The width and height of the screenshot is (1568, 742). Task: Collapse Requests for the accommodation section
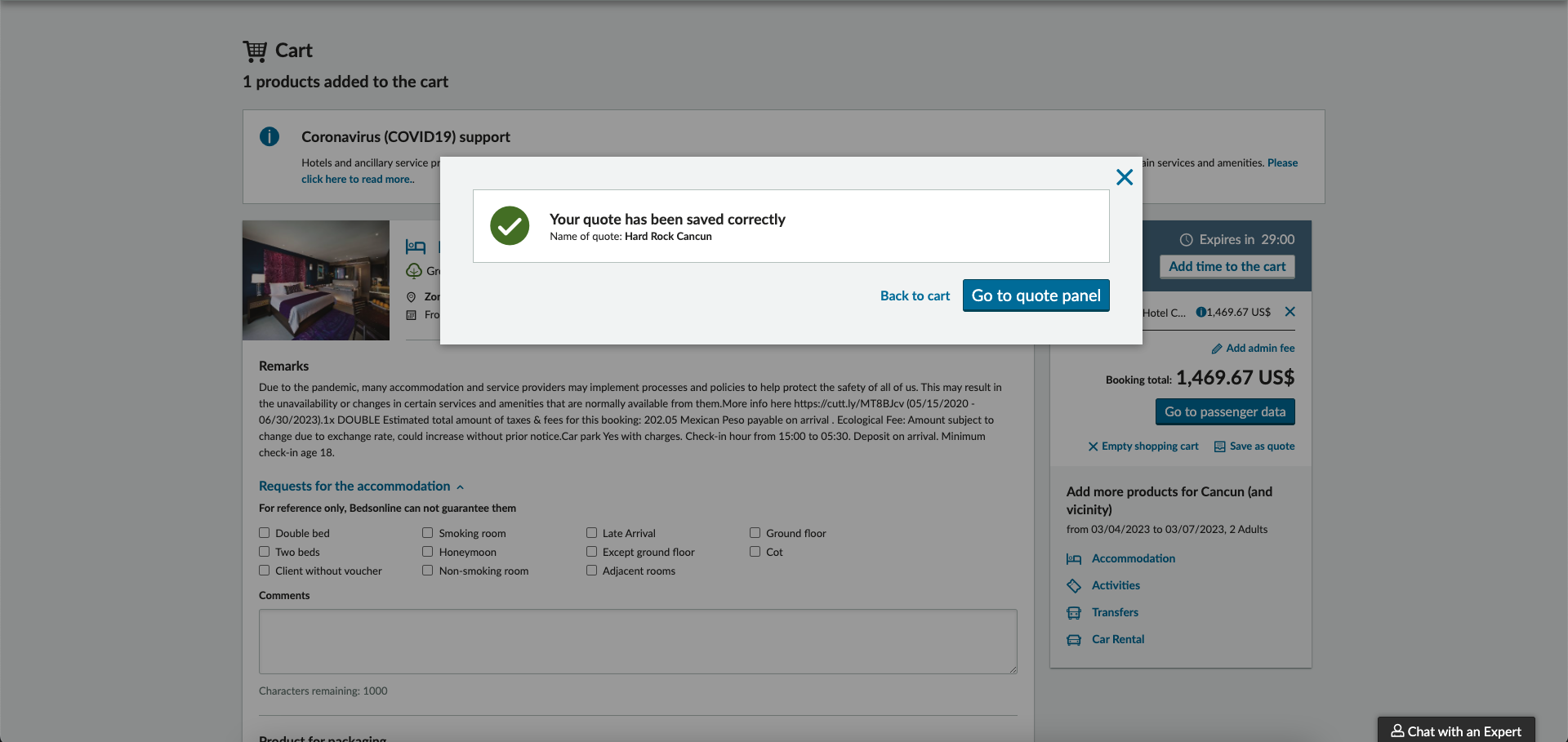tap(361, 487)
